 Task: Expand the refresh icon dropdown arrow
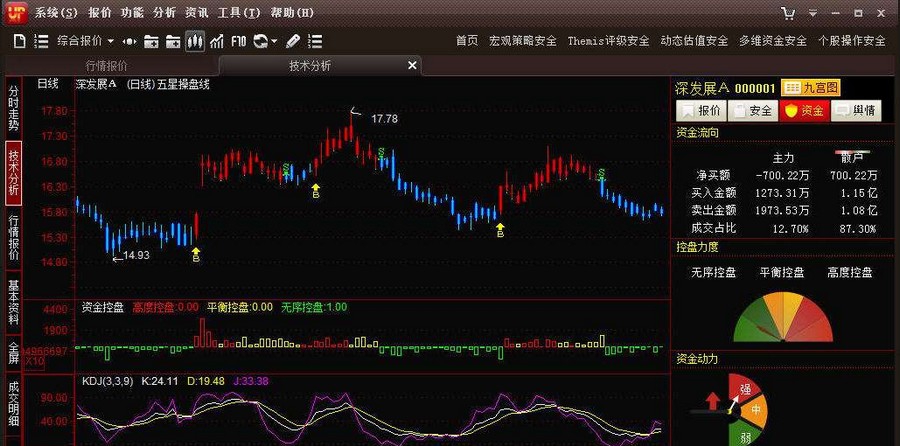(274, 41)
